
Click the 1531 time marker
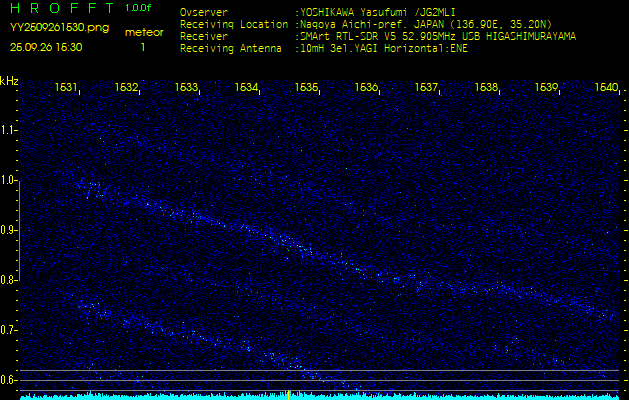coord(67,88)
